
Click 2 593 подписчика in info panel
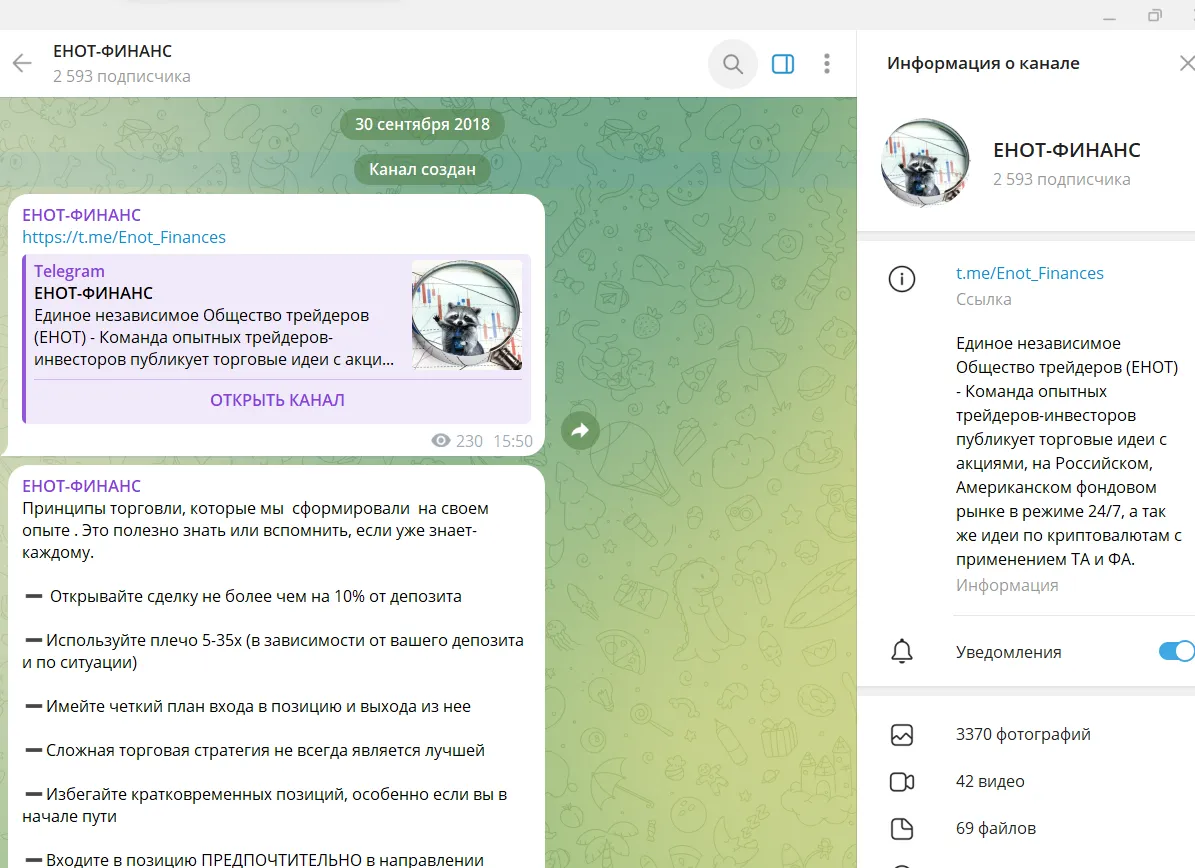tap(1062, 180)
